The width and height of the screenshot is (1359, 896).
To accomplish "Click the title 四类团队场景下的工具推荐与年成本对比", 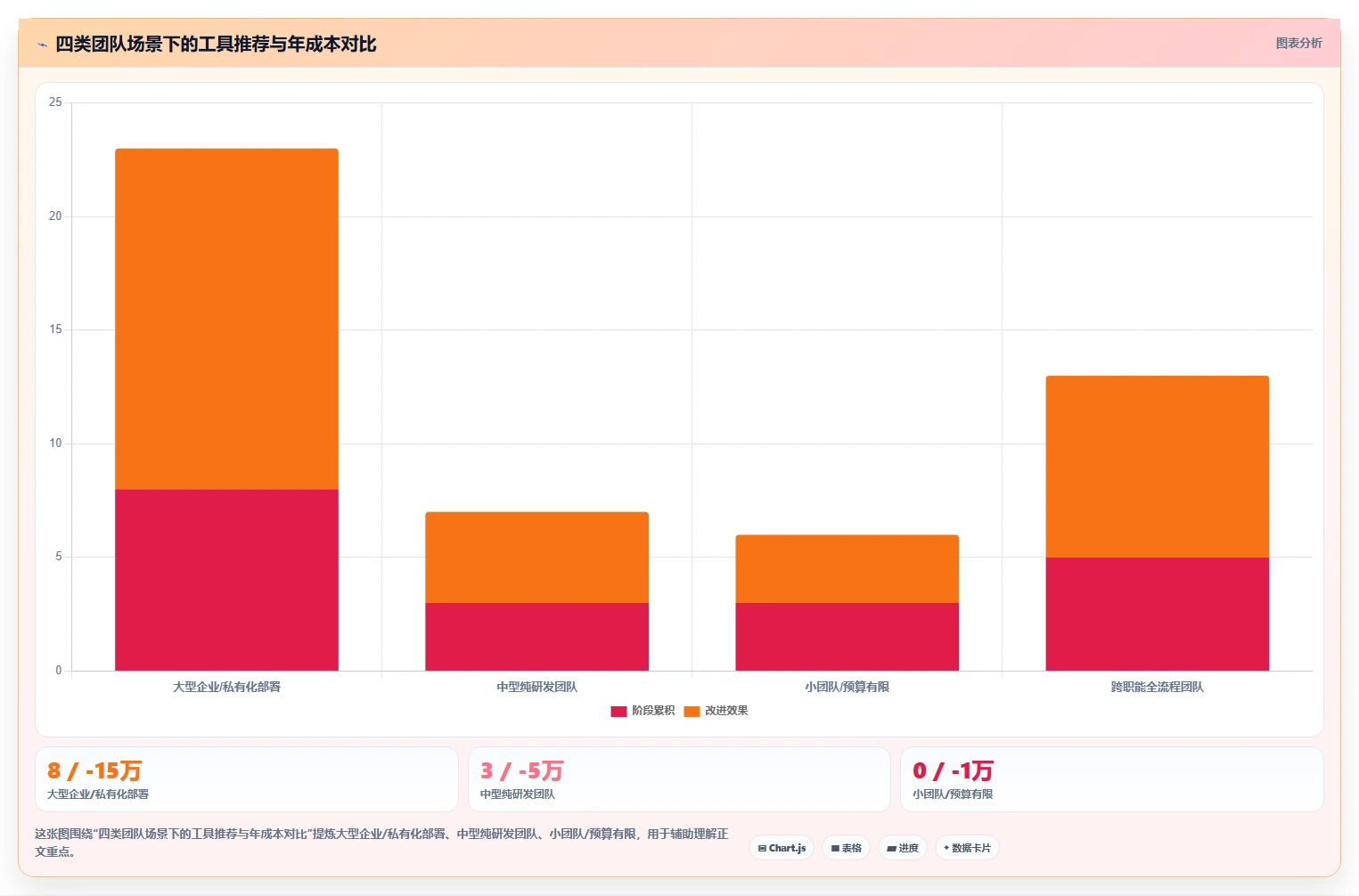I will pyautogui.click(x=216, y=44).
